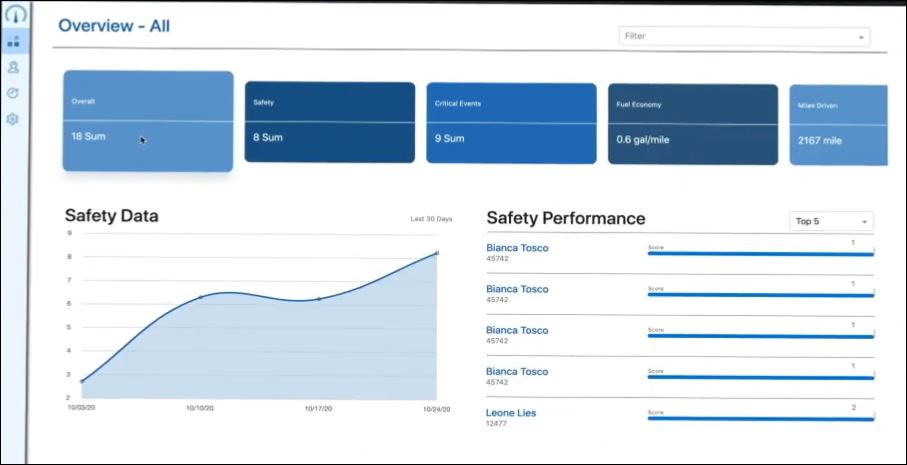Image resolution: width=907 pixels, height=465 pixels.
Task: Open the dashboard overview sidebar icon
Action: 14,42
